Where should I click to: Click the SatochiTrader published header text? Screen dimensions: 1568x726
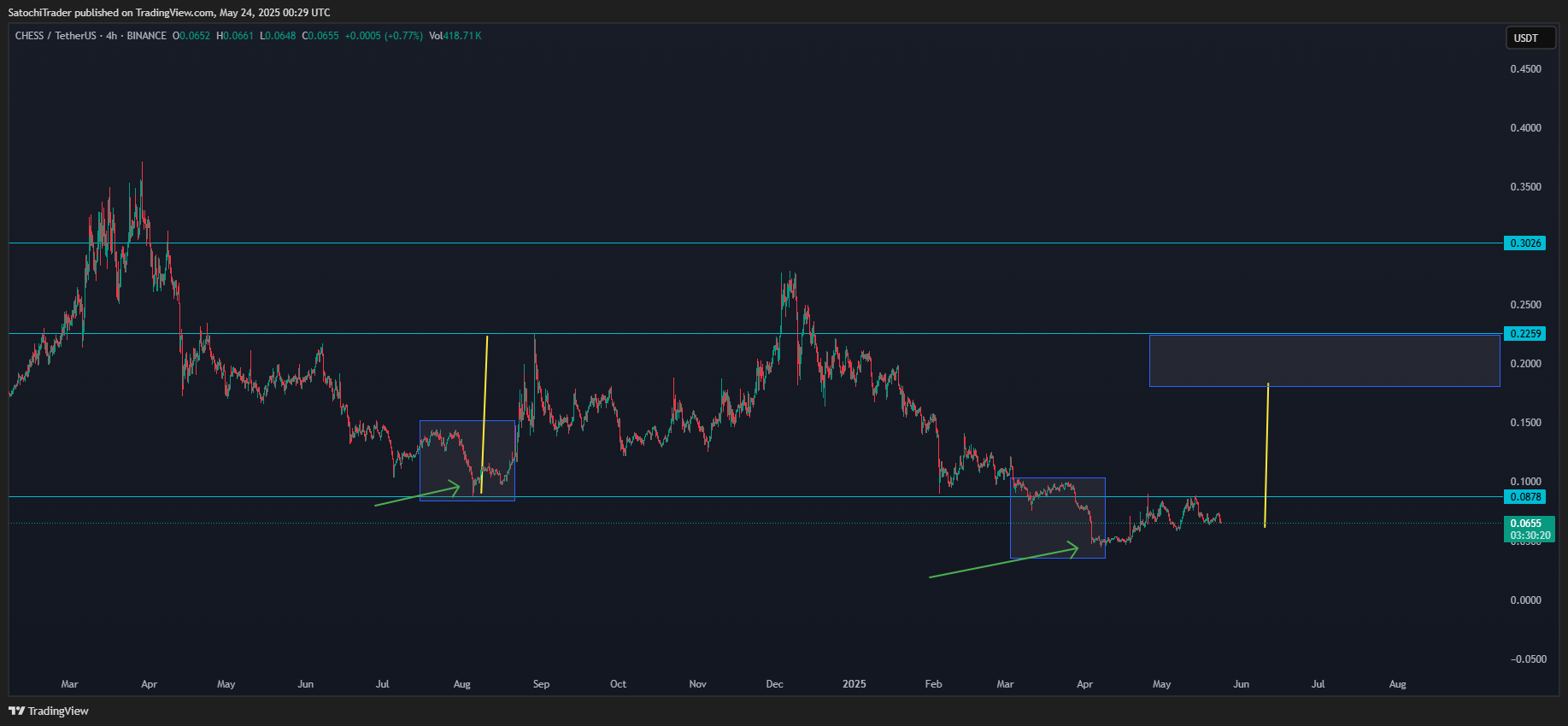pyautogui.click(x=169, y=13)
